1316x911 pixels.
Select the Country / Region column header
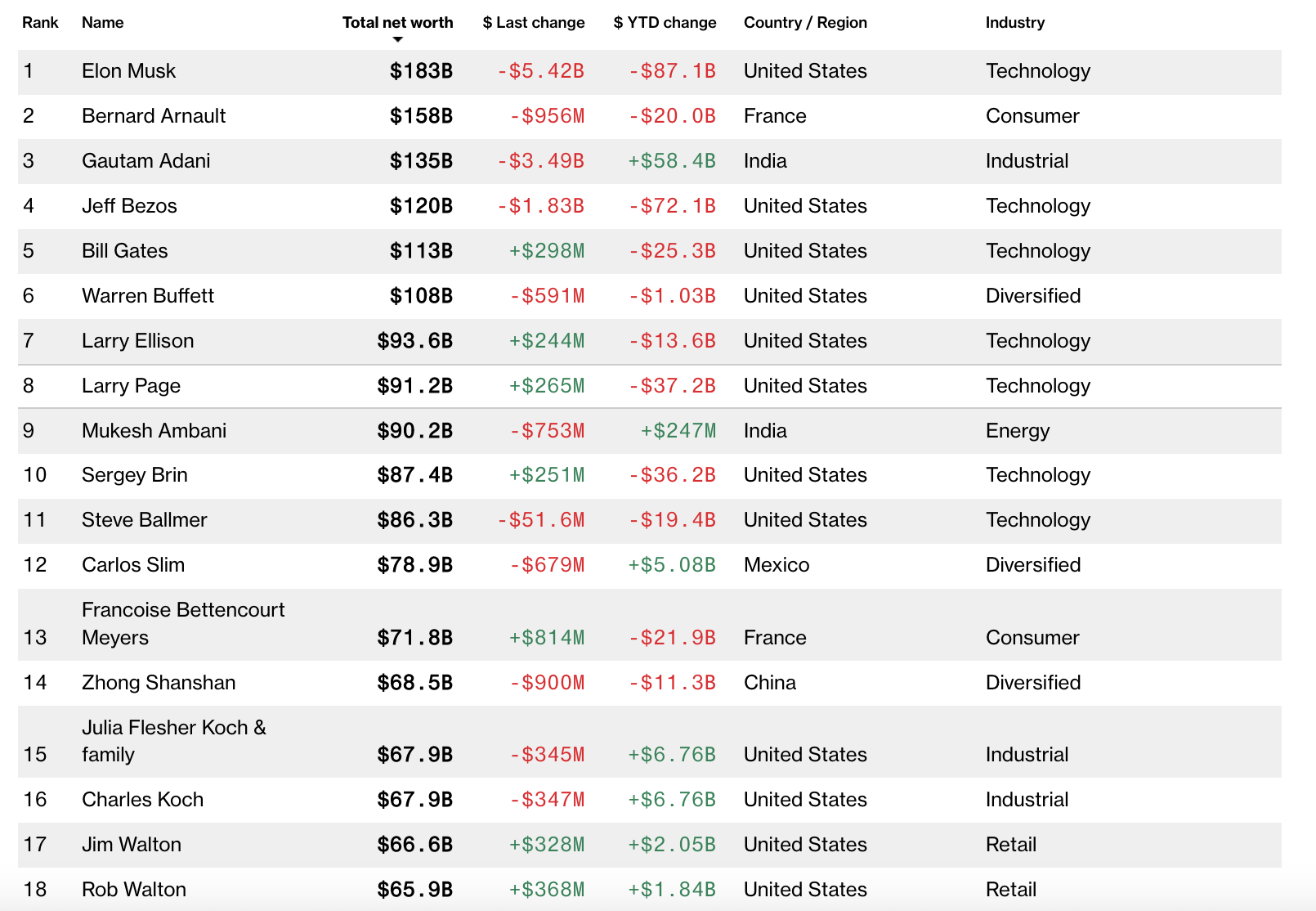pyautogui.click(x=805, y=23)
